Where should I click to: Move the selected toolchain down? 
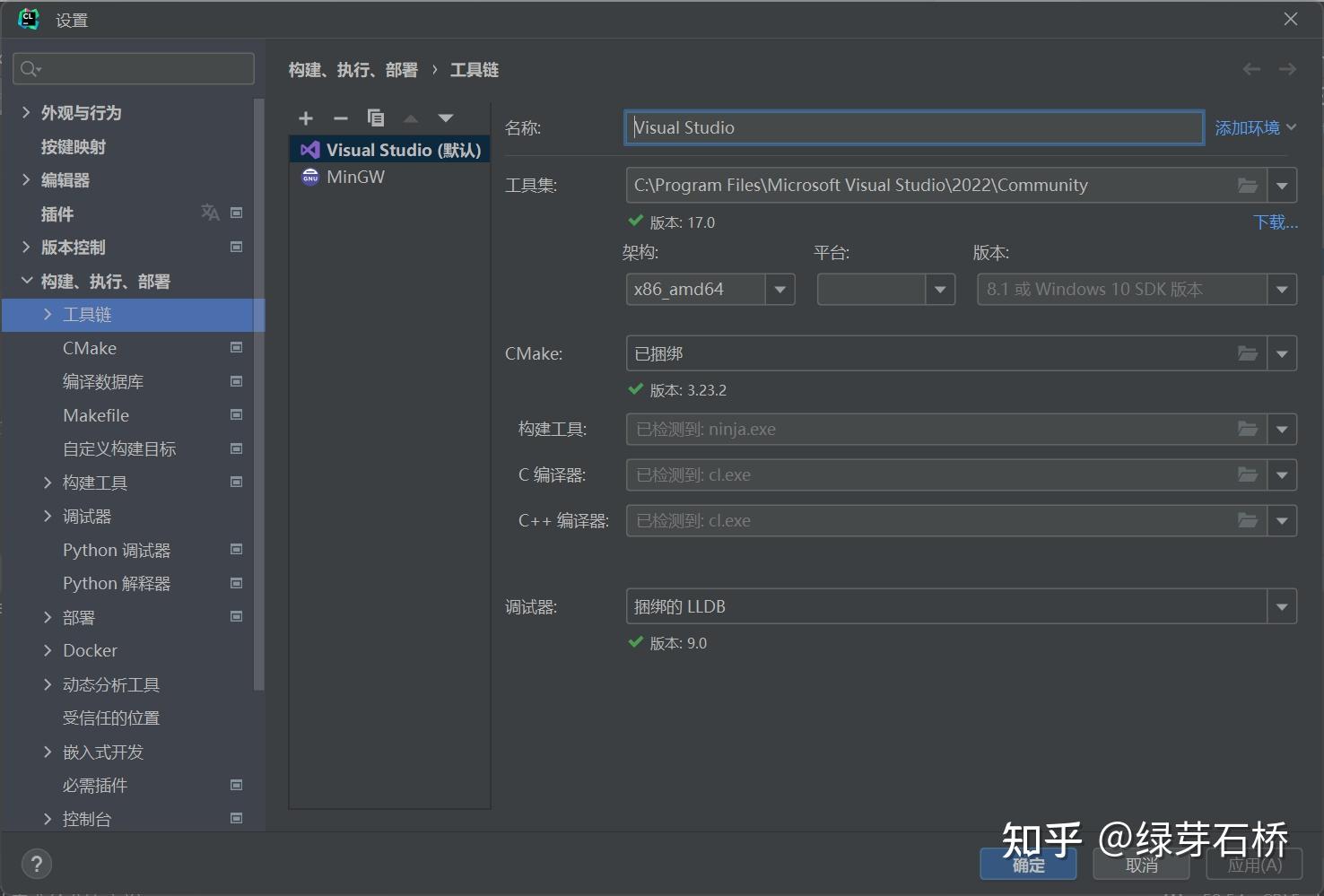(x=445, y=117)
